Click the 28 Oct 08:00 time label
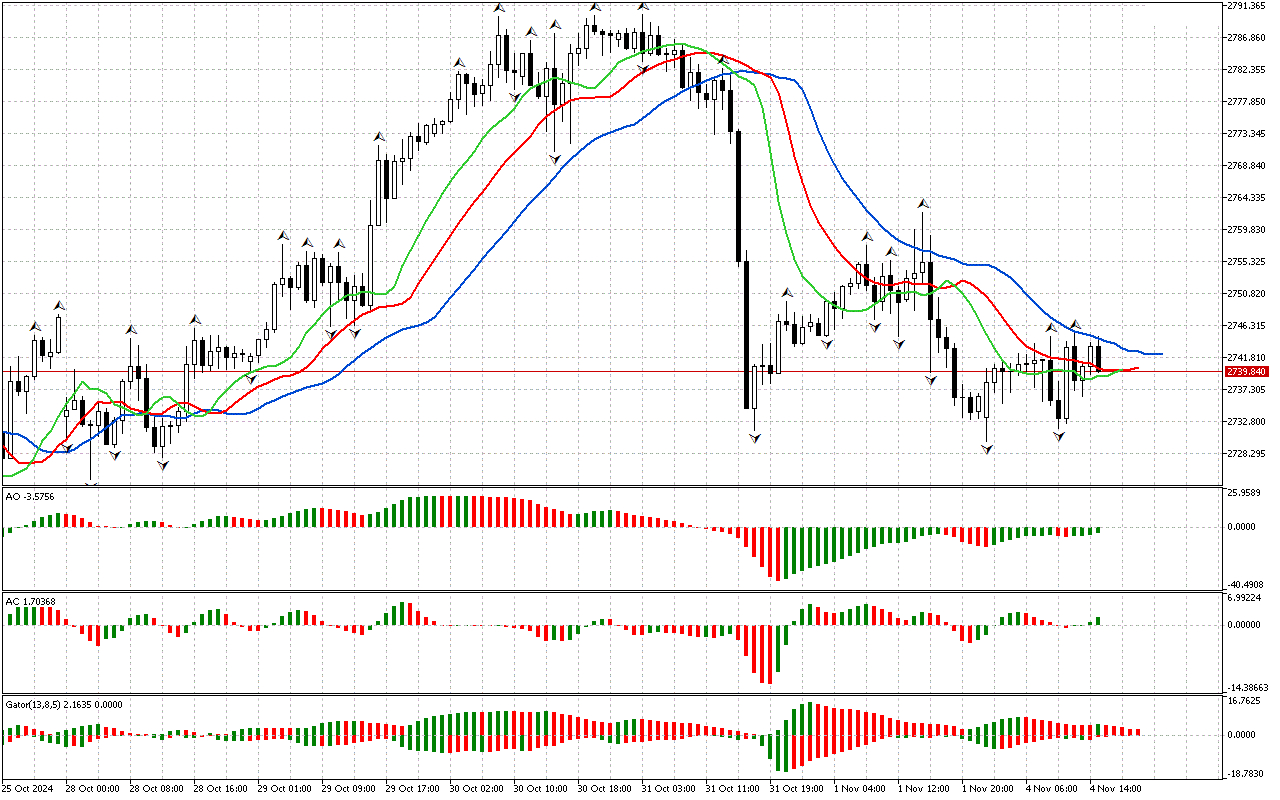This screenshot has width=1280, height=800. (157, 789)
